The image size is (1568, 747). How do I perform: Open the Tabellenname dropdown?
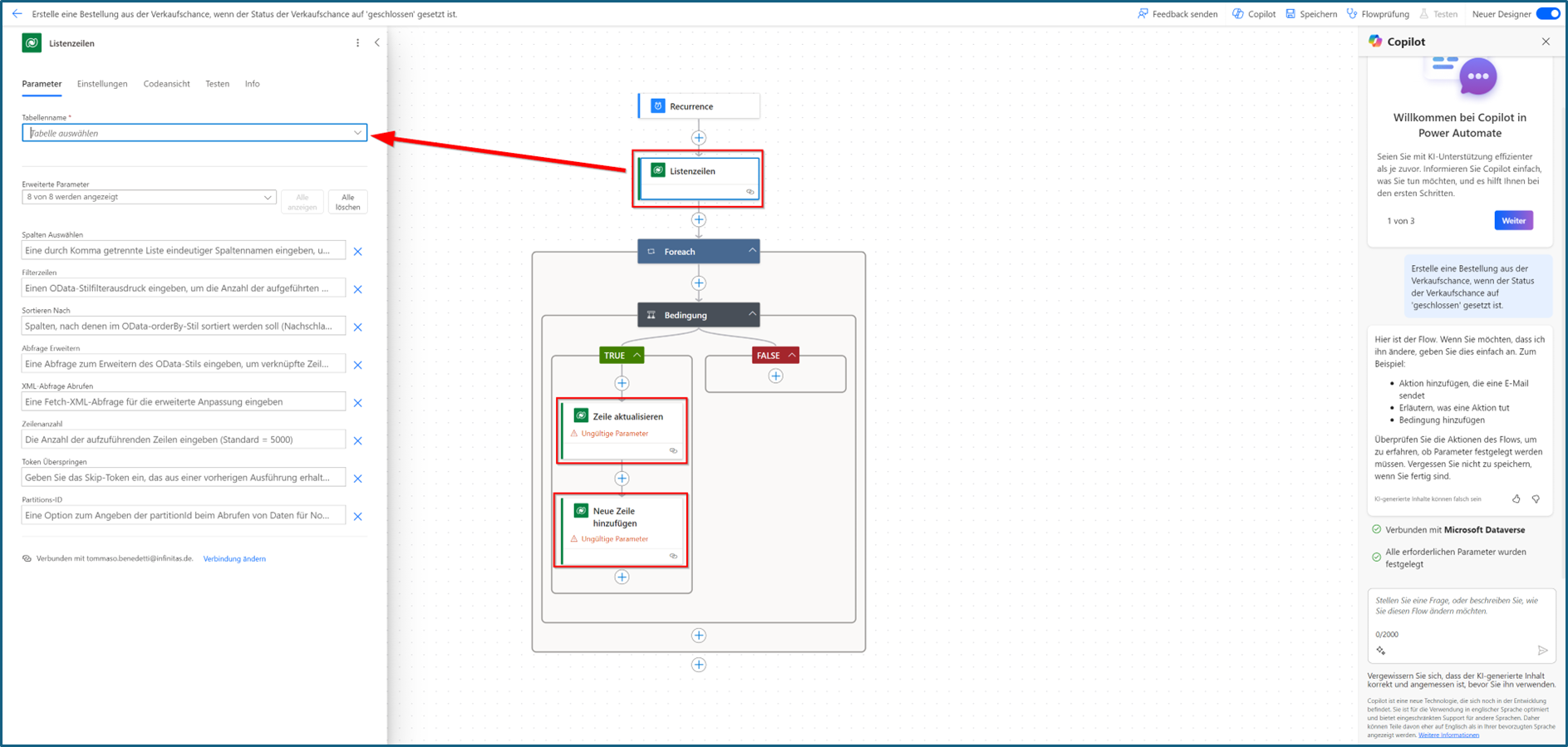pyautogui.click(x=194, y=133)
